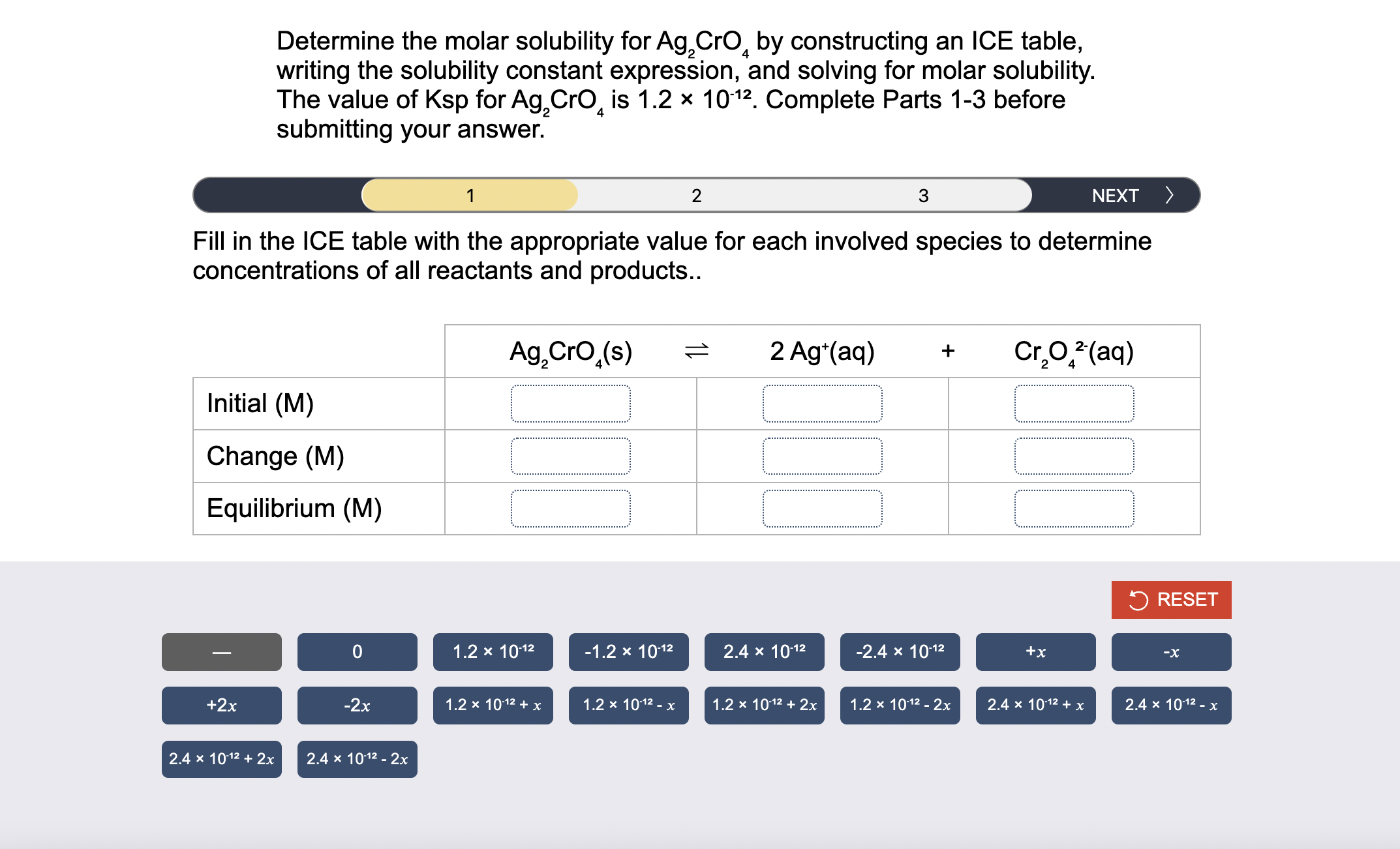
Task: Pick the 1.2 × 10⁻¹² - x tile
Action: coord(628,705)
